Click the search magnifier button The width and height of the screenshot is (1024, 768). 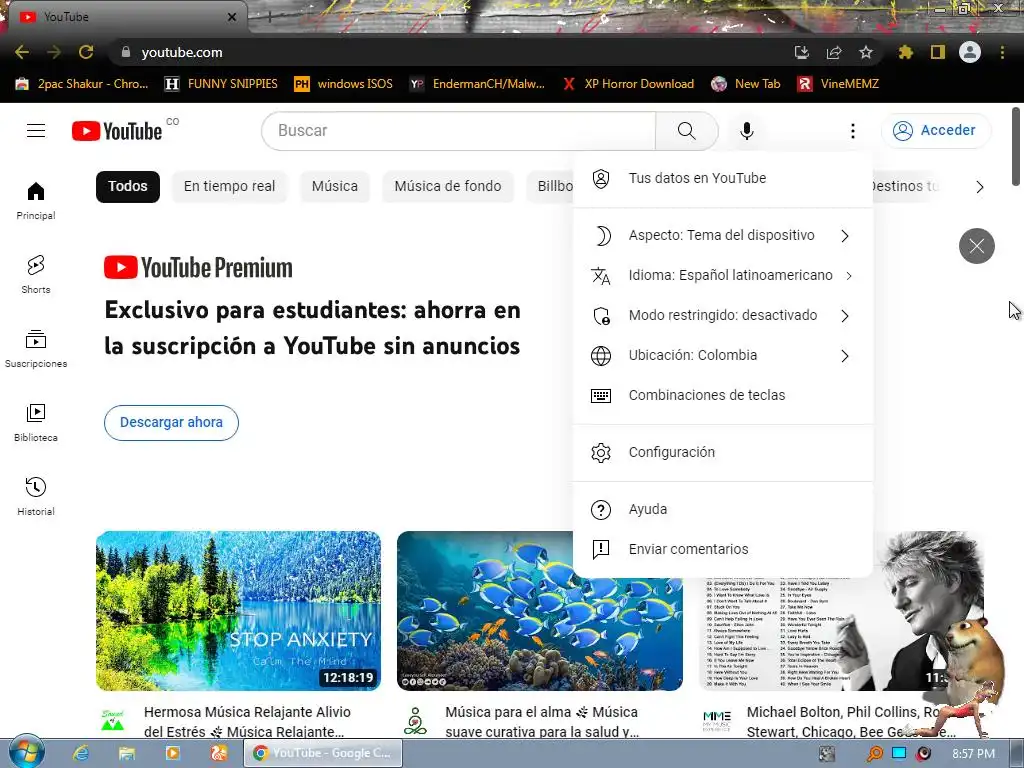(x=686, y=131)
